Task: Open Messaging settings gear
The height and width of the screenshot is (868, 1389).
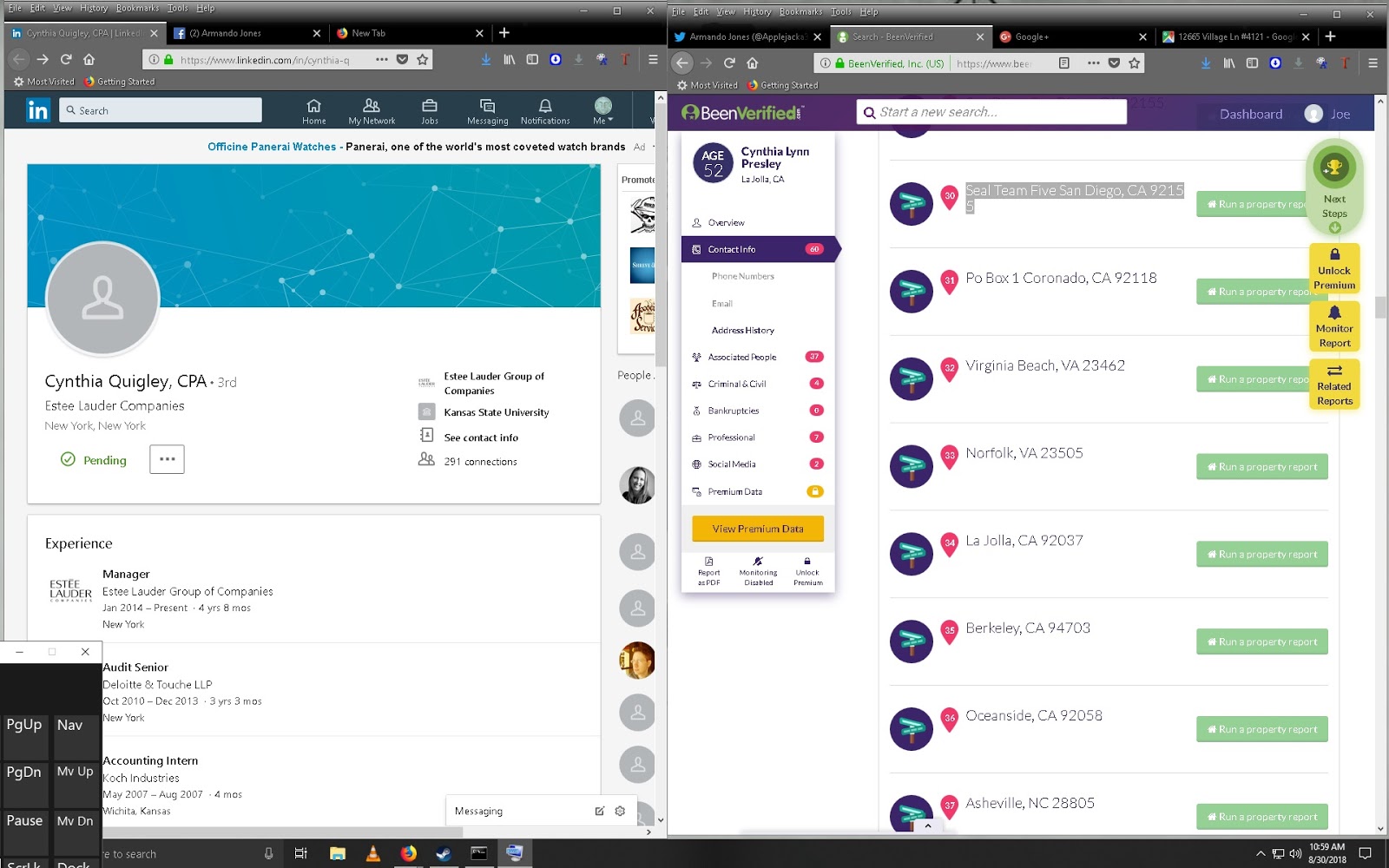Action: pyautogui.click(x=620, y=811)
